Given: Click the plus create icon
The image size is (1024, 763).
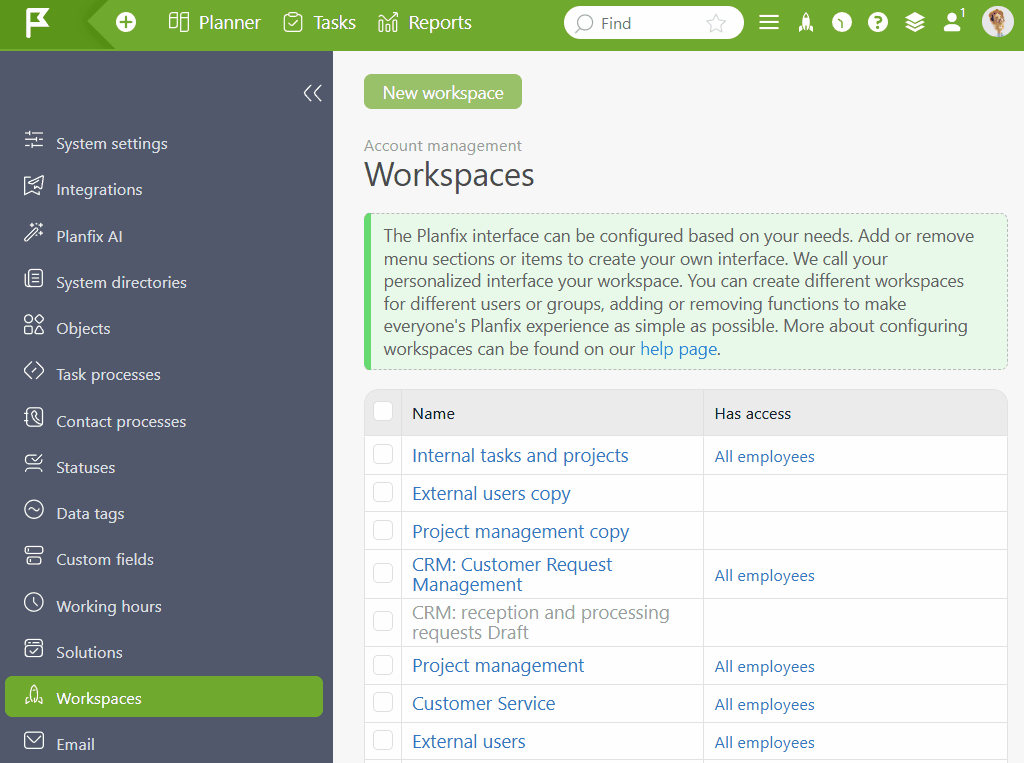Looking at the screenshot, I should [126, 23].
